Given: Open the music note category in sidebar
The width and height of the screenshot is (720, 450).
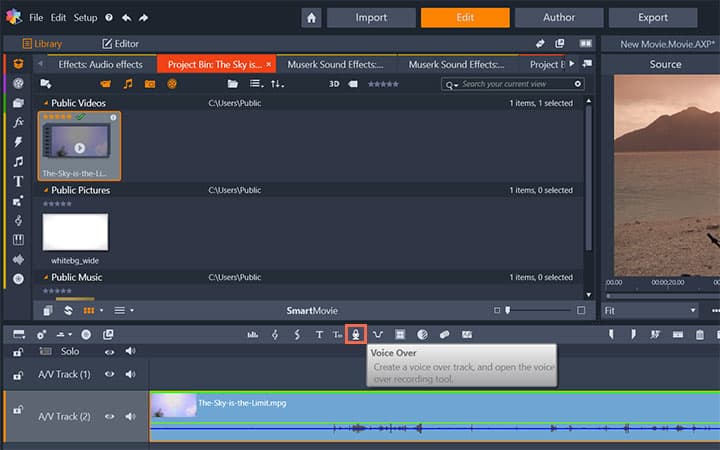Looking at the screenshot, I should point(18,161).
